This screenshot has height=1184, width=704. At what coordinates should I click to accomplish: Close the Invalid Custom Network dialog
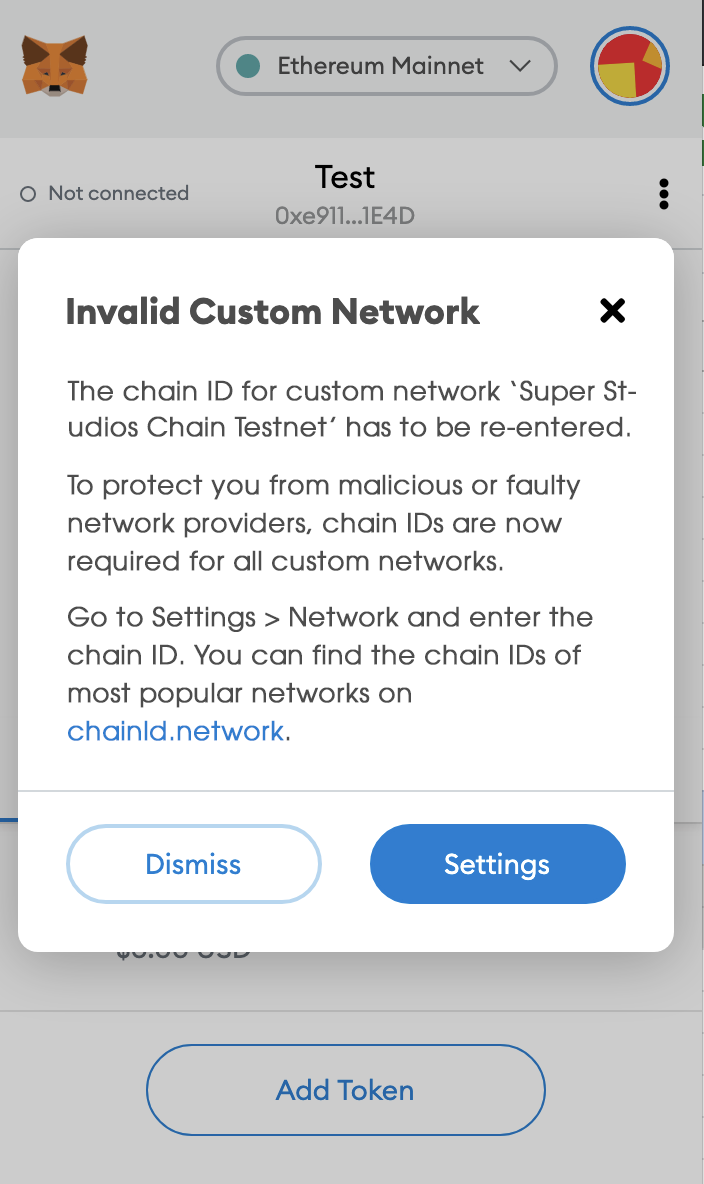[x=612, y=311]
